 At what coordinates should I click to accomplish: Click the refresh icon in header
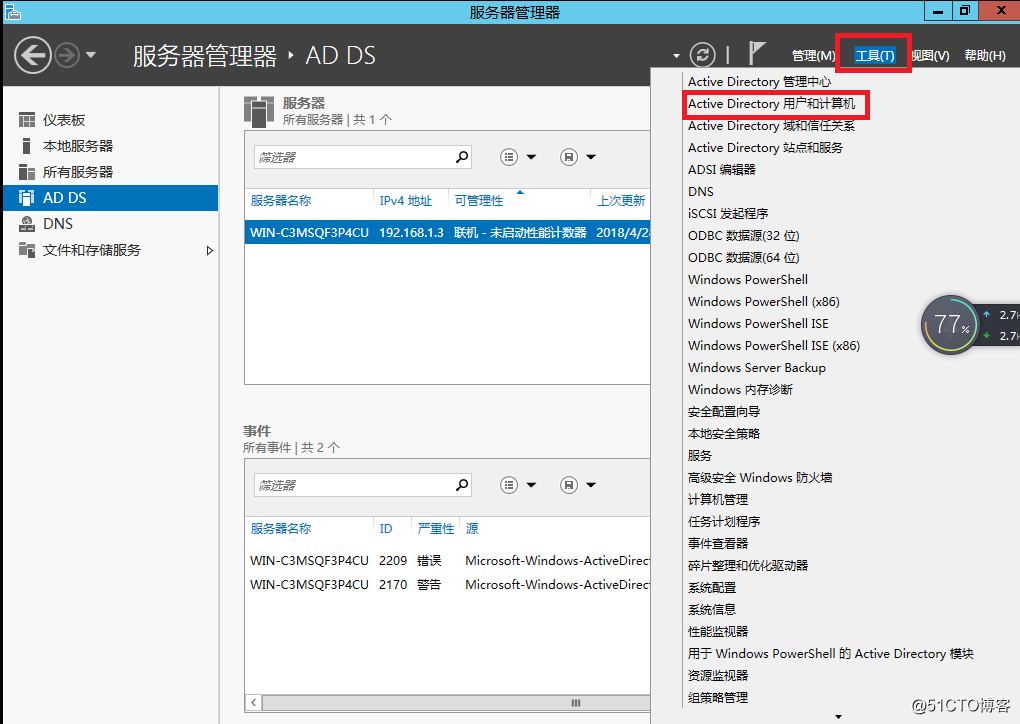(703, 55)
